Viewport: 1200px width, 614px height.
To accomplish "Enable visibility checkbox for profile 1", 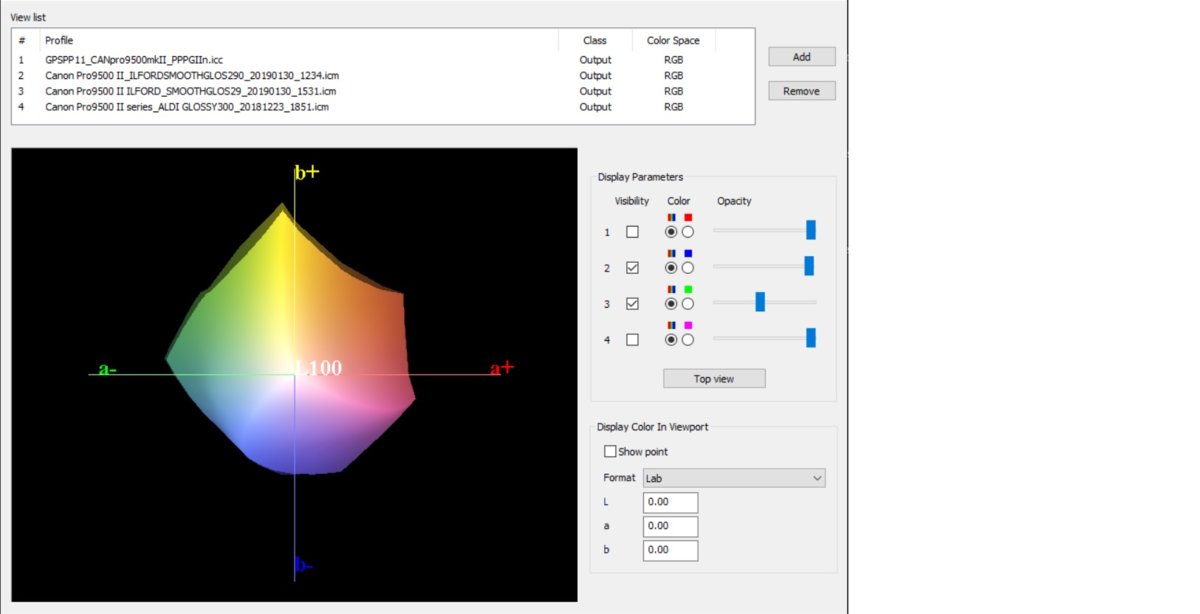I will pyautogui.click(x=632, y=232).
